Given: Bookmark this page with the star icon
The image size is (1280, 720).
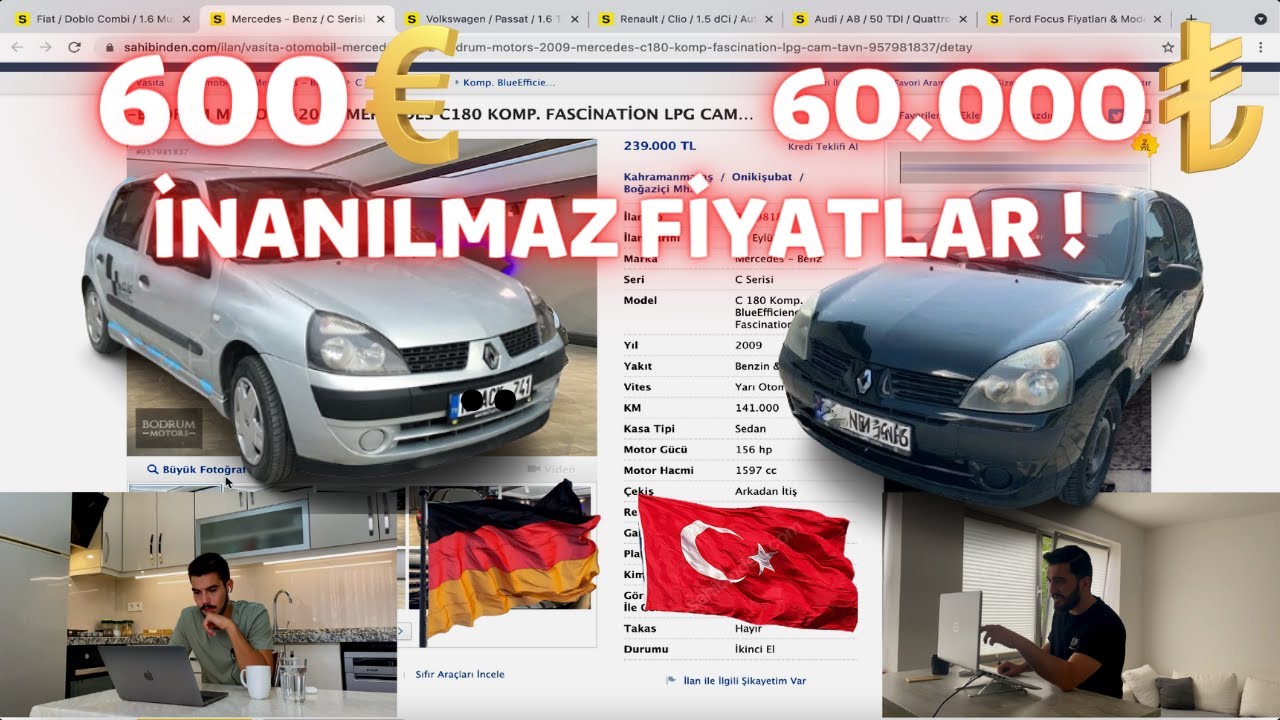Looking at the screenshot, I should (1168, 47).
